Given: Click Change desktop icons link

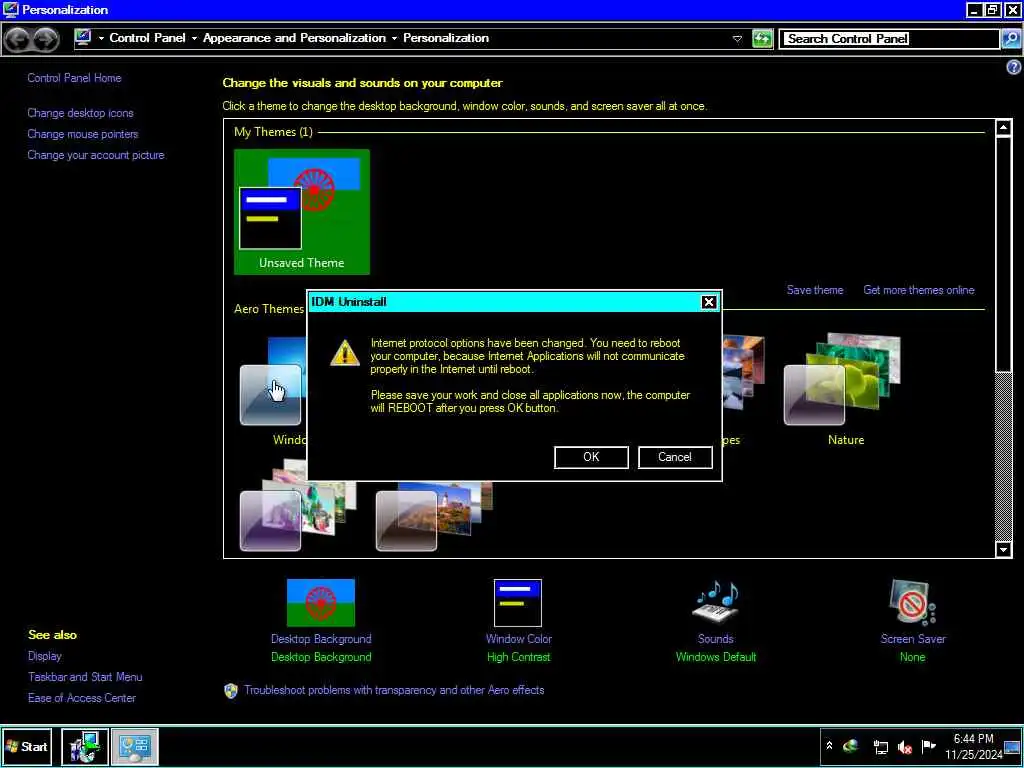Looking at the screenshot, I should (x=80, y=113).
